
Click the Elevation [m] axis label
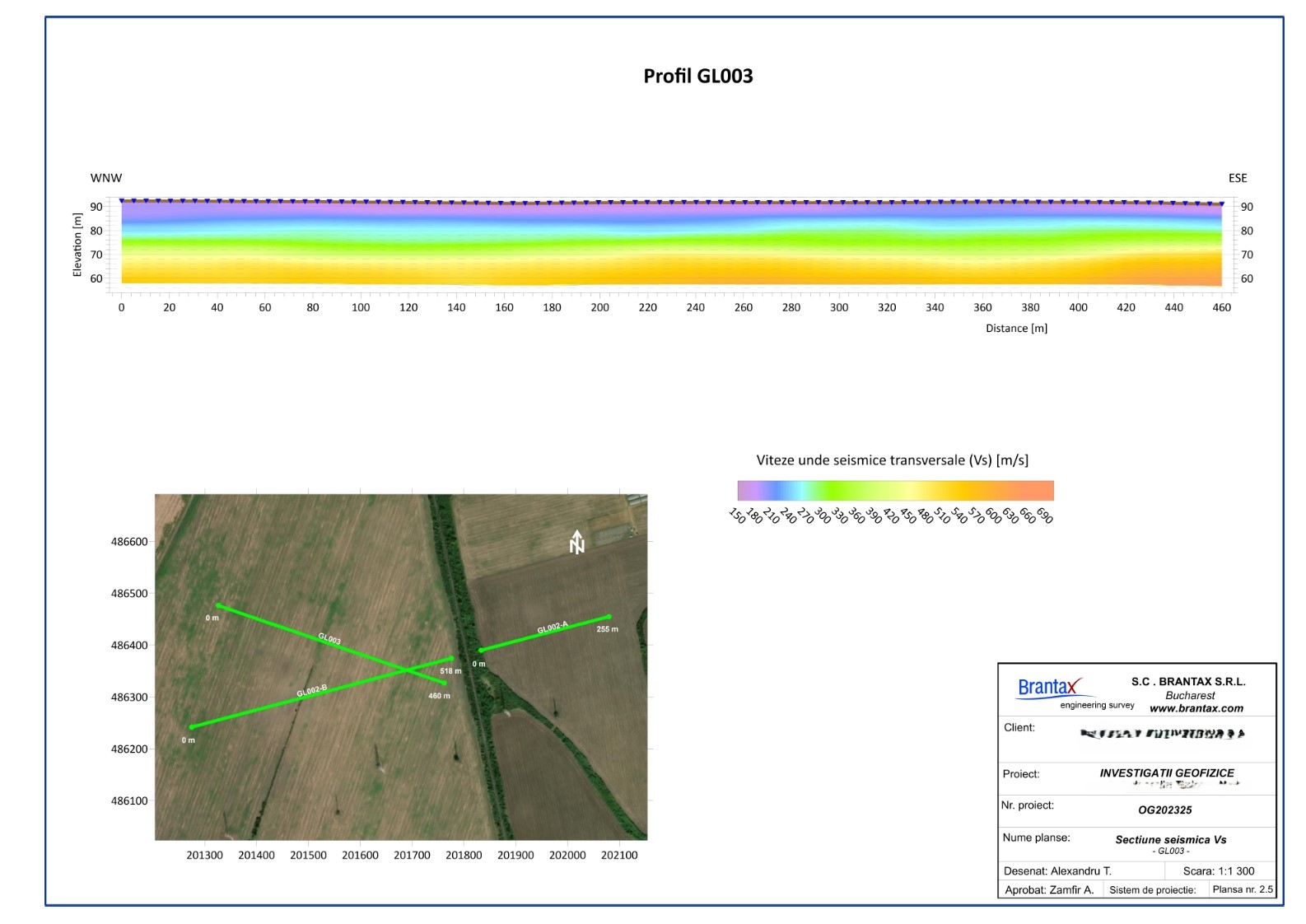click(77, 245)
